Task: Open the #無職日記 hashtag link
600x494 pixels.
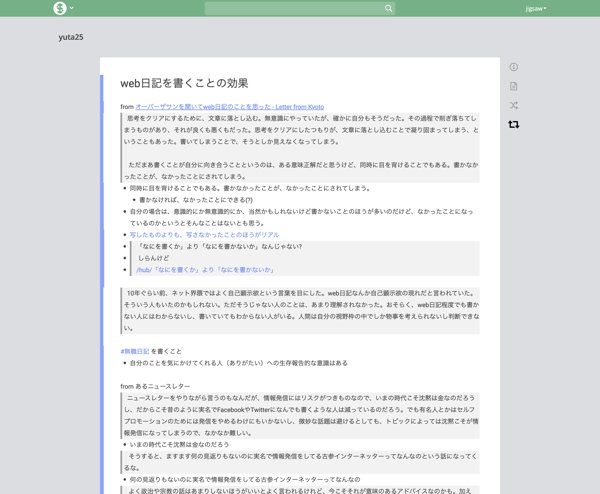Action: (x=135, y=351)
